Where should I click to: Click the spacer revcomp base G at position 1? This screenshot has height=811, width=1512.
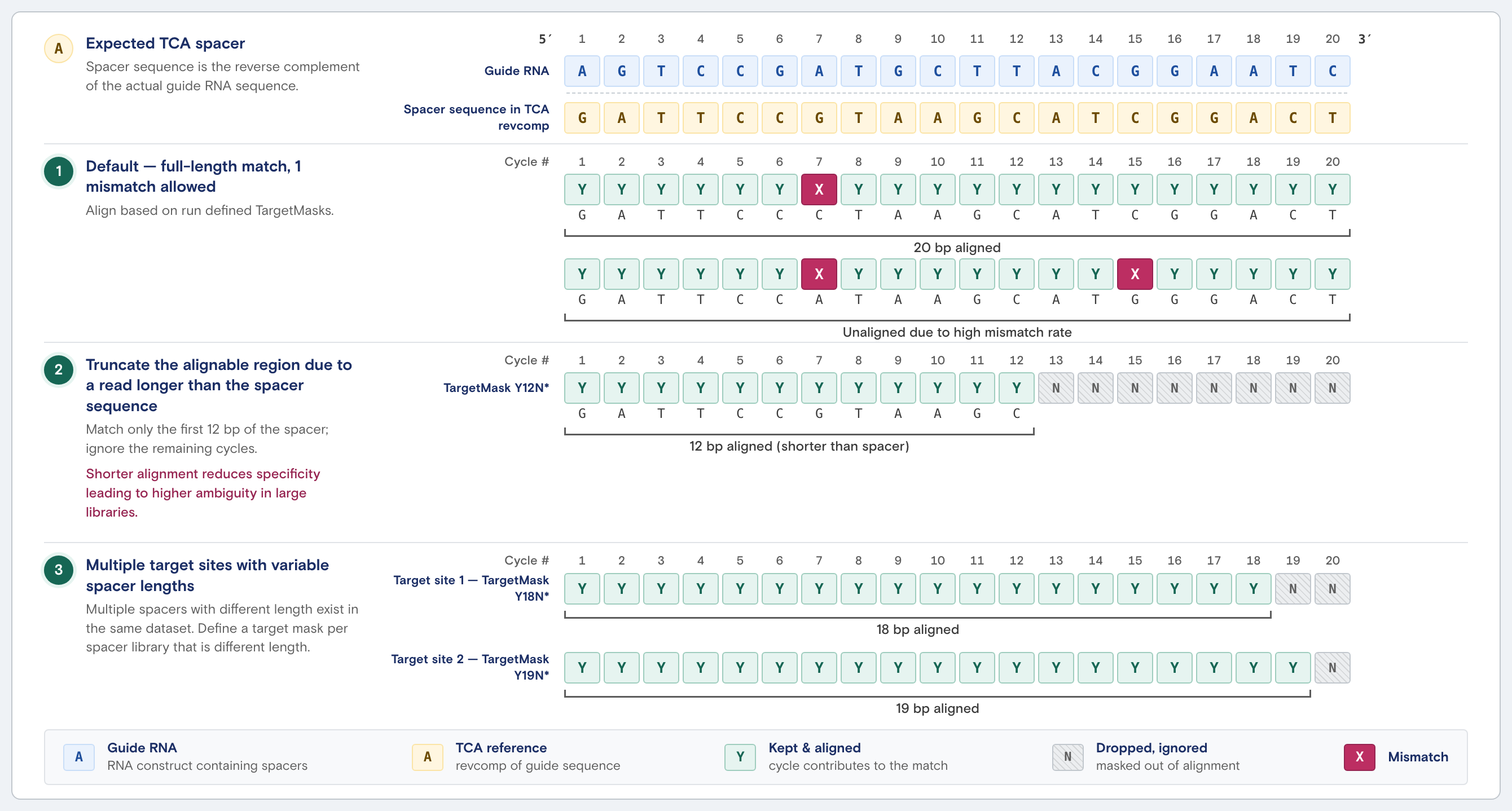[x=582, y=118]
